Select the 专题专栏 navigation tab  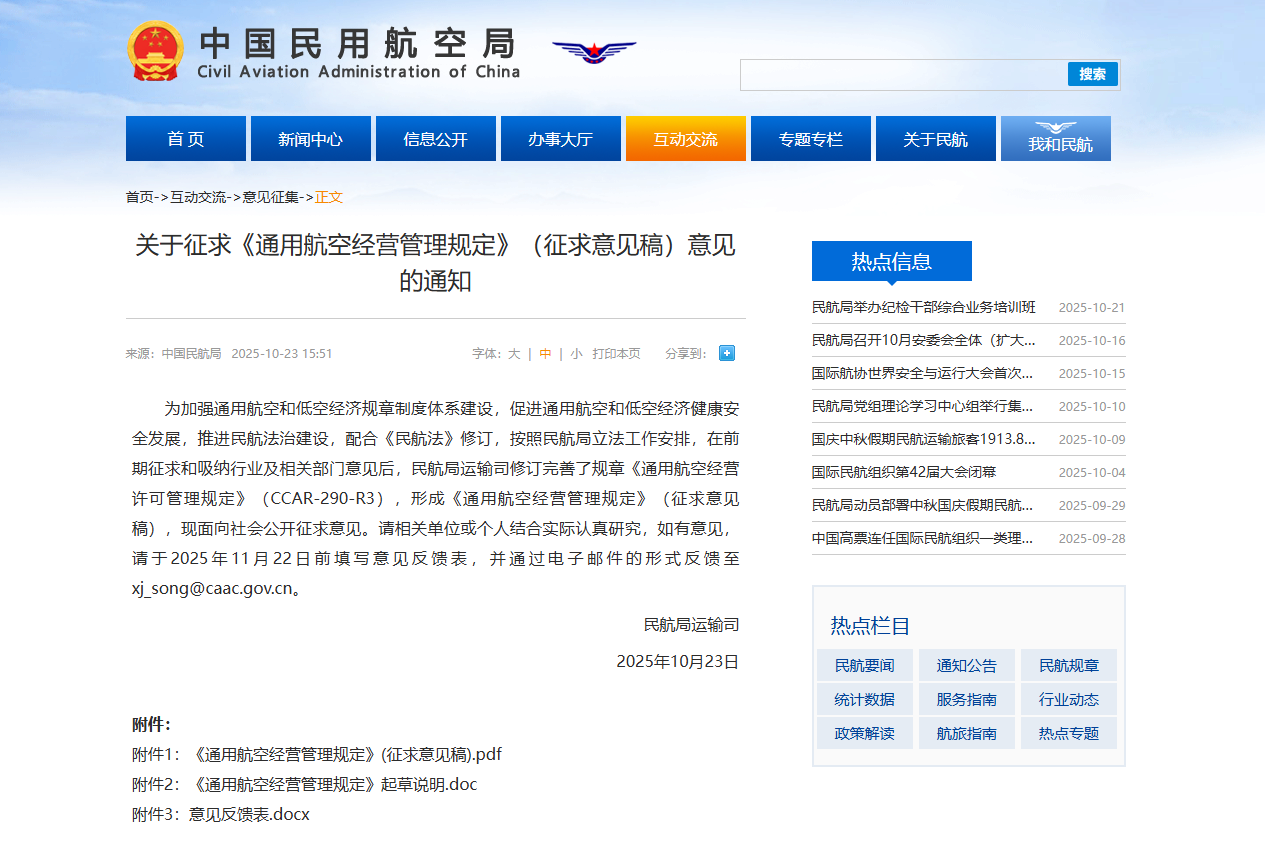click(x=810, y=139)
